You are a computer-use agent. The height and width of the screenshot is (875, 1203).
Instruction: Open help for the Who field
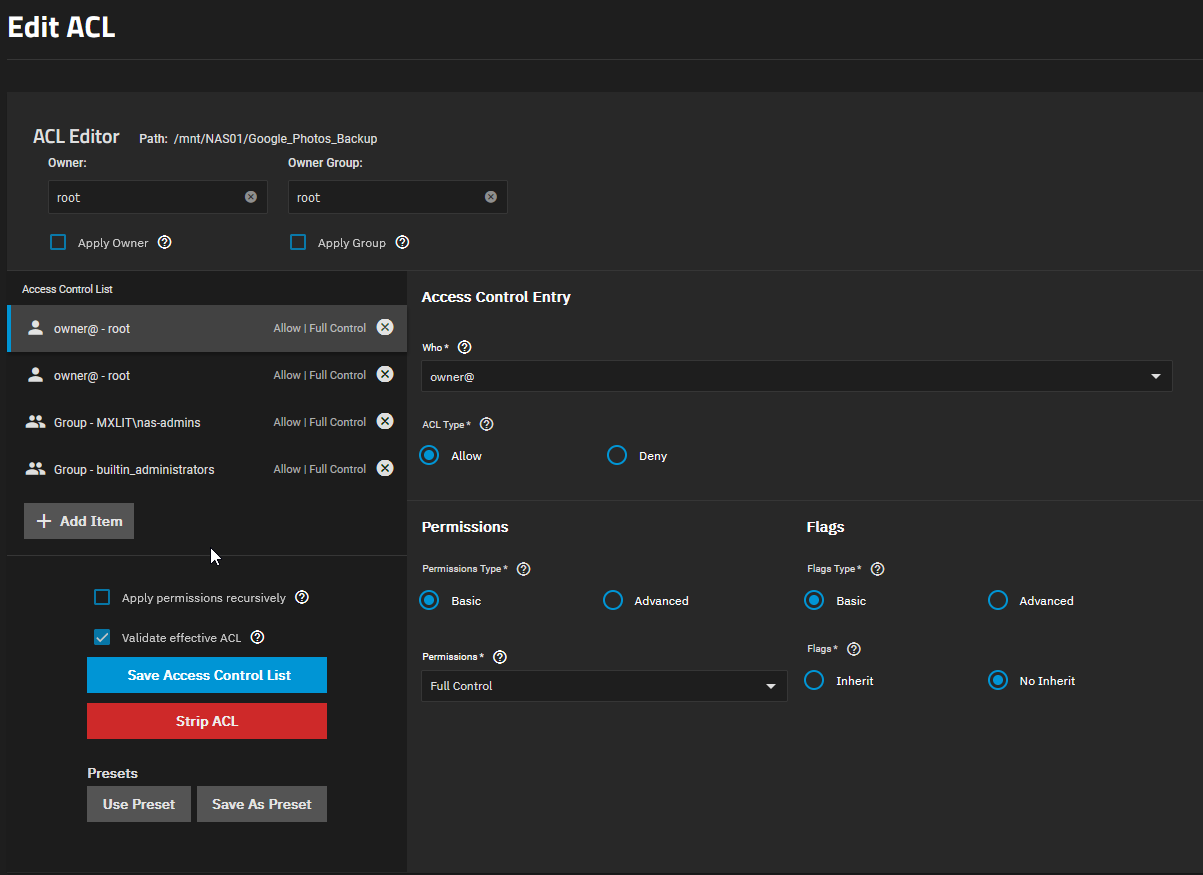pos(464,347)
